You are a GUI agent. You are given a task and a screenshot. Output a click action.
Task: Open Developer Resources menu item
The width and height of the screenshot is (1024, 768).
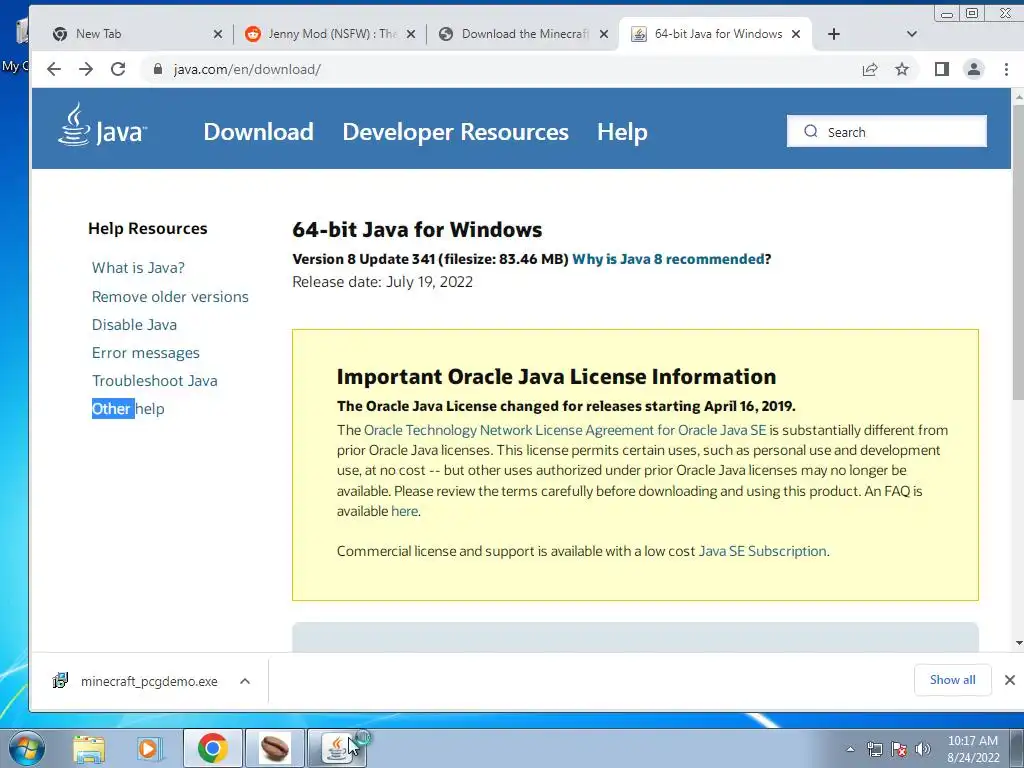tap(456, 131)
